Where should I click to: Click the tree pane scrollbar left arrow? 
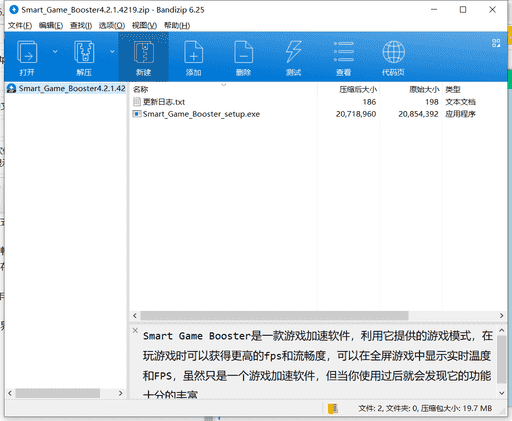pyautogui.click(x=10, y=393)
